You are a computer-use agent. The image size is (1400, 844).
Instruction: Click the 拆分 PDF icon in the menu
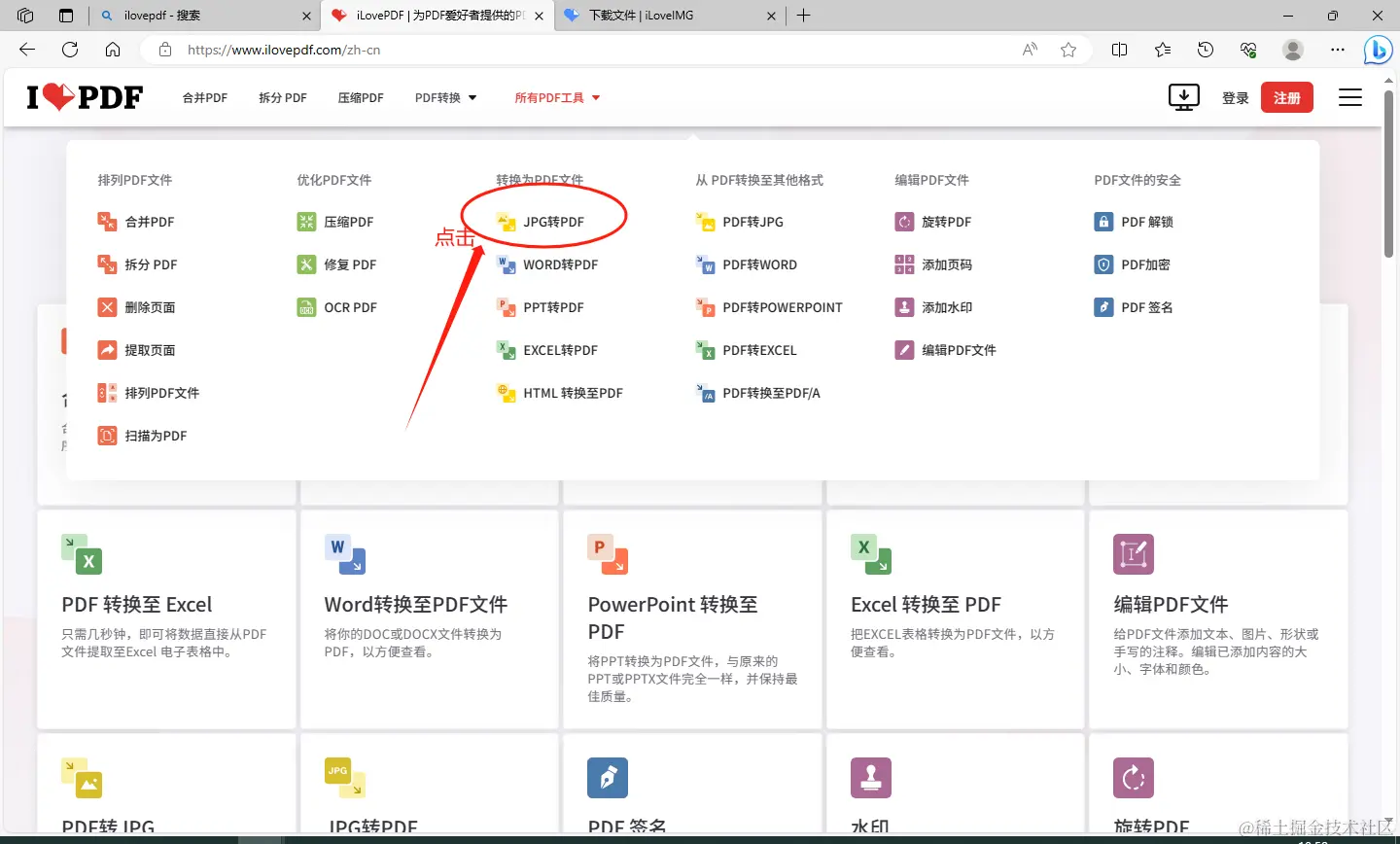point(107,264)
